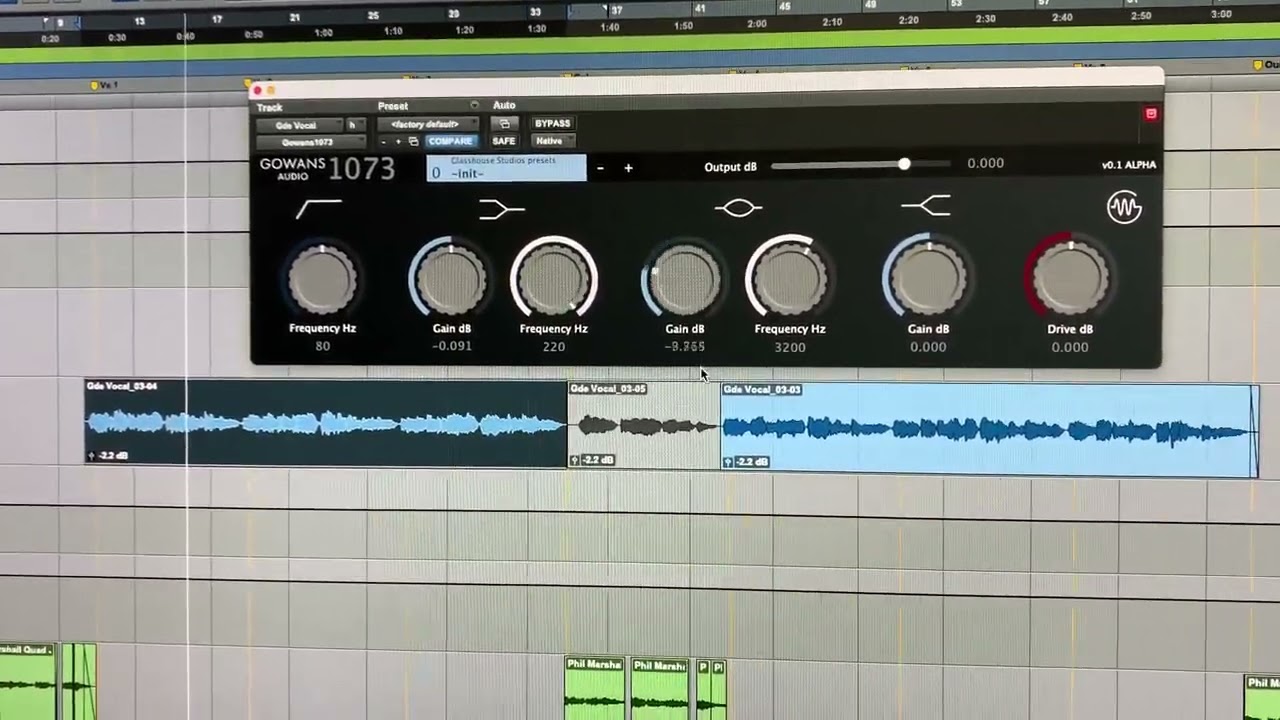Click the v0.1 ALPHA version text
Screen dimensions: 1280x720
click(x=1128, y=165)
